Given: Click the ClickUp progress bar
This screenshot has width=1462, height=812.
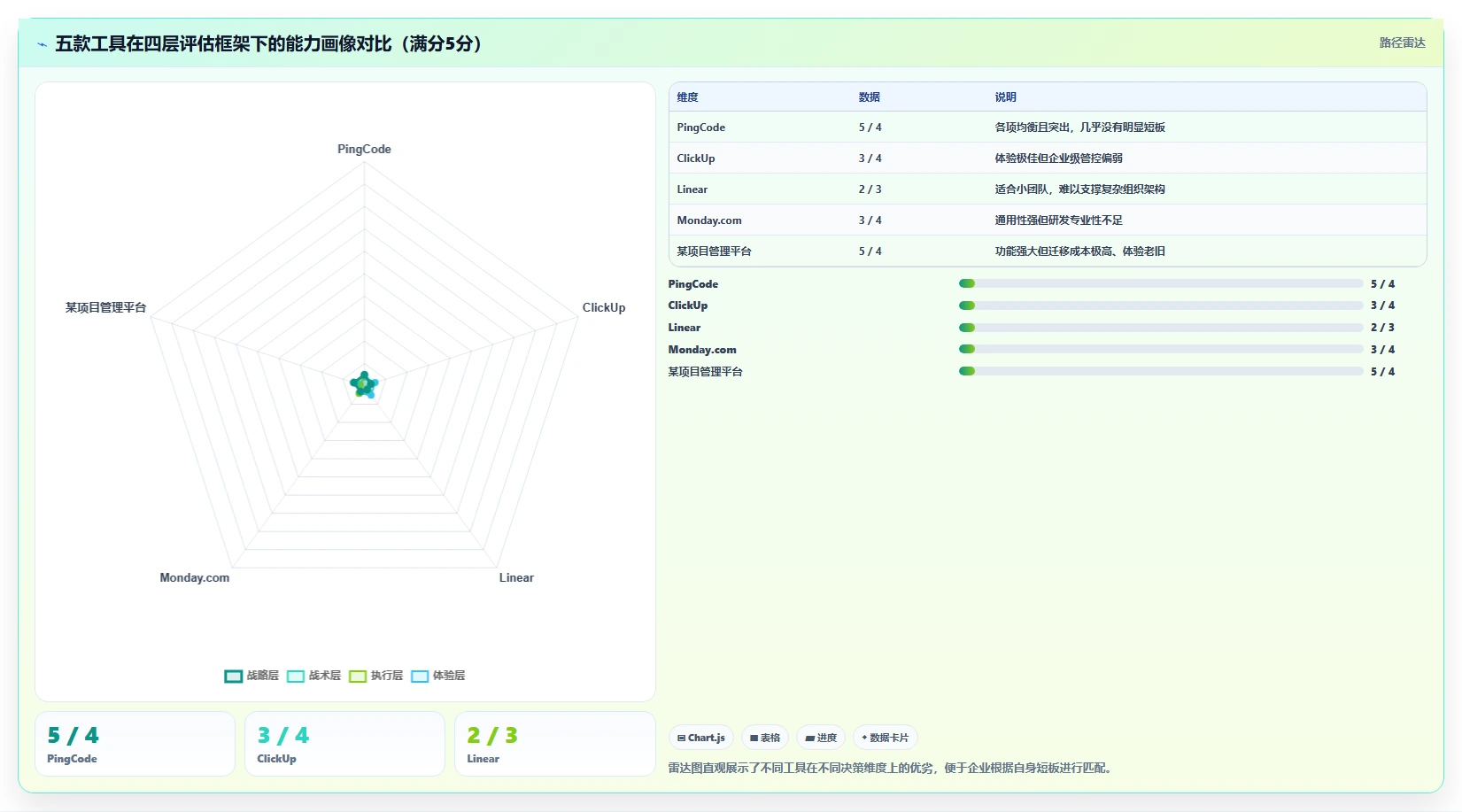Looking at the screenshot, I should (x=1161, y=305).
